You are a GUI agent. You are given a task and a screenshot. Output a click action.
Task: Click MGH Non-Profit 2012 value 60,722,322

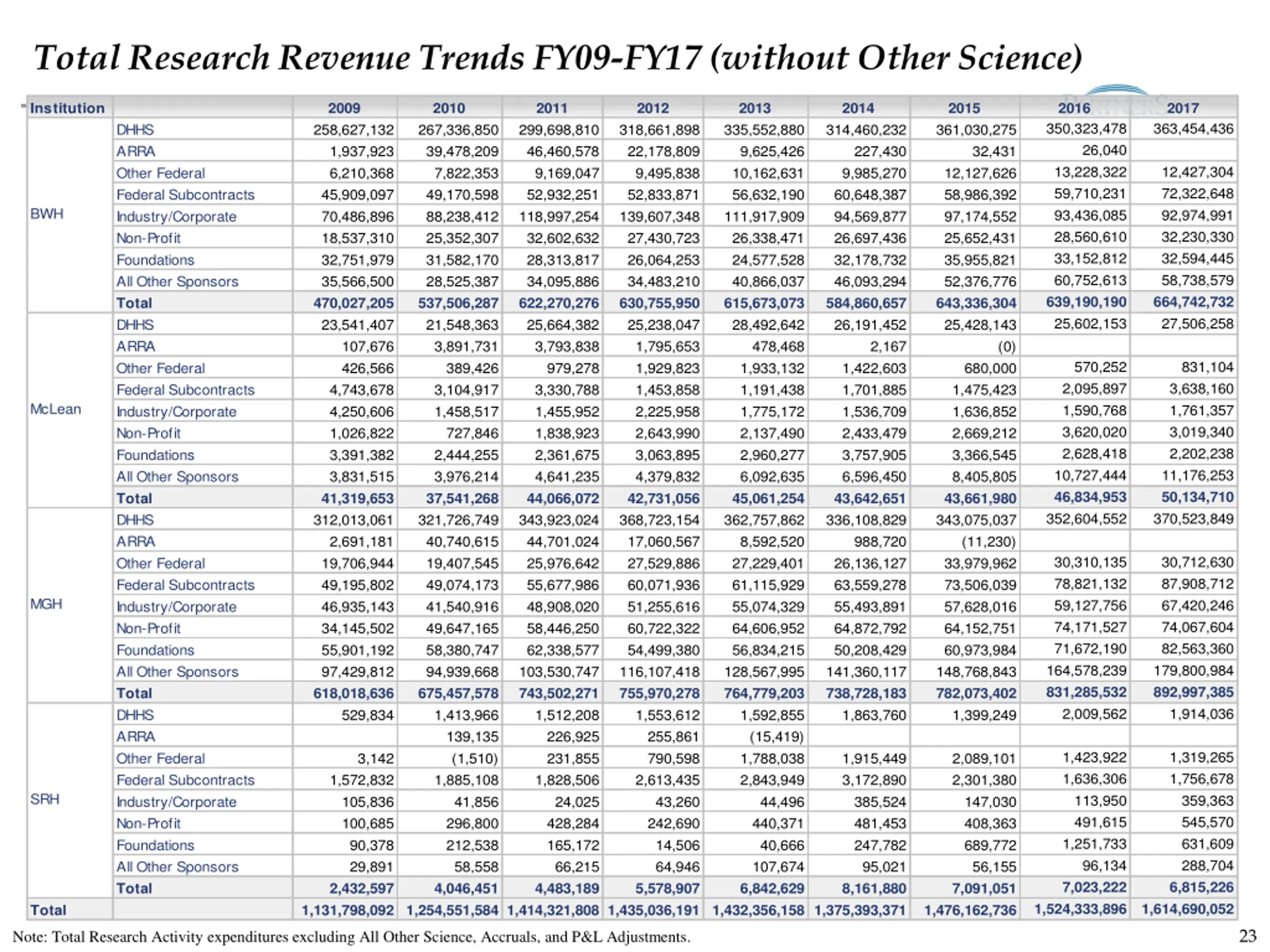click(663, 628)
